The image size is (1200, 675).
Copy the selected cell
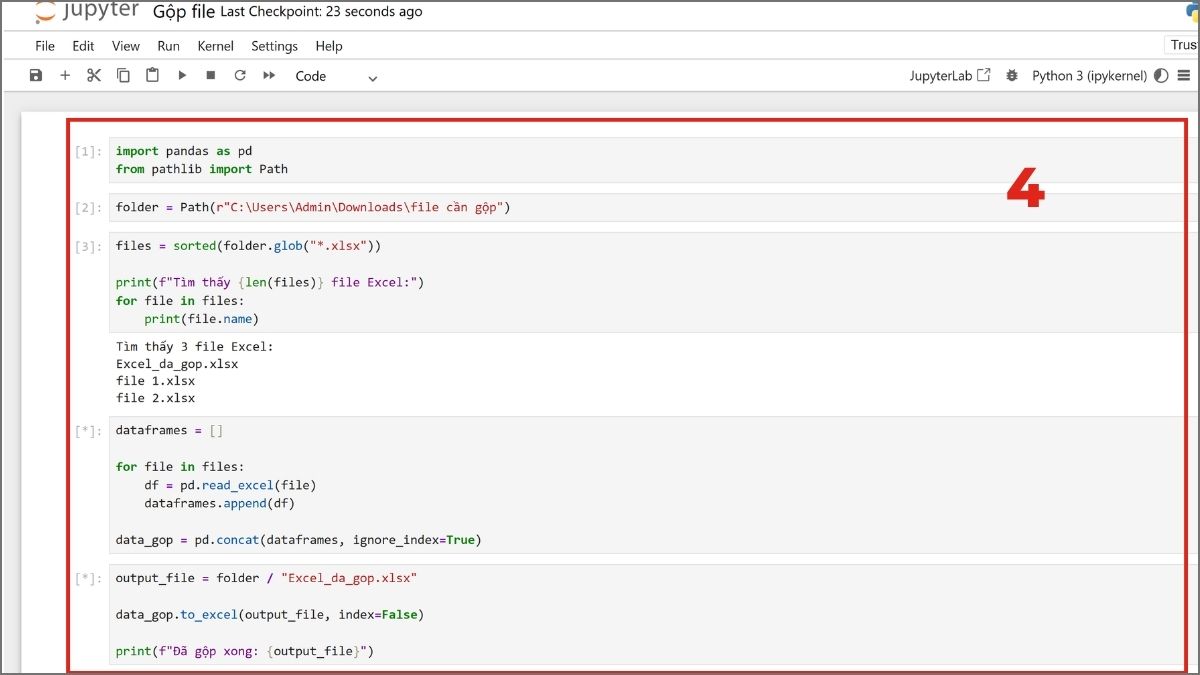[123, 75]
